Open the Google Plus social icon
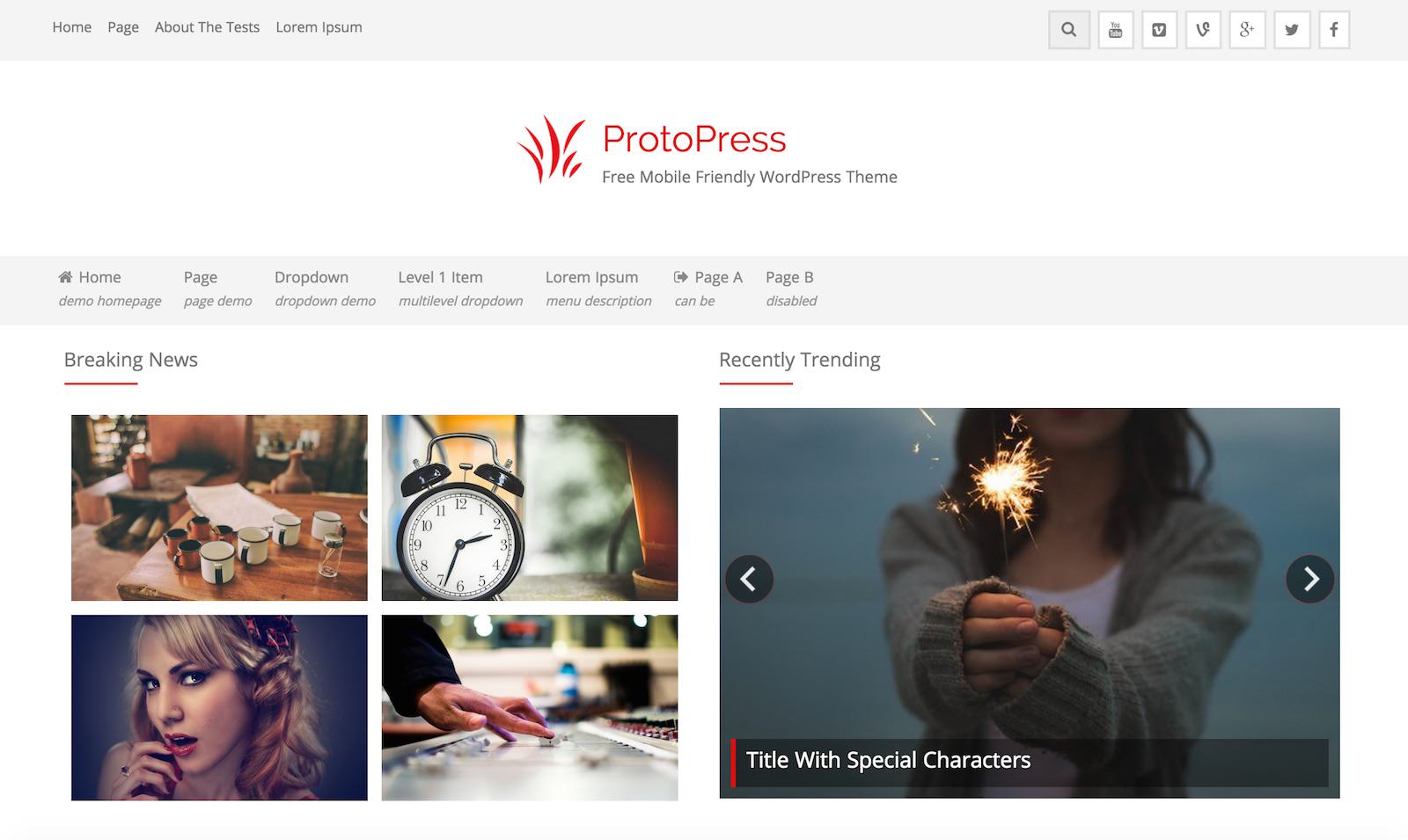The width and height of the screenshot is (1408, 840). 1247,30
